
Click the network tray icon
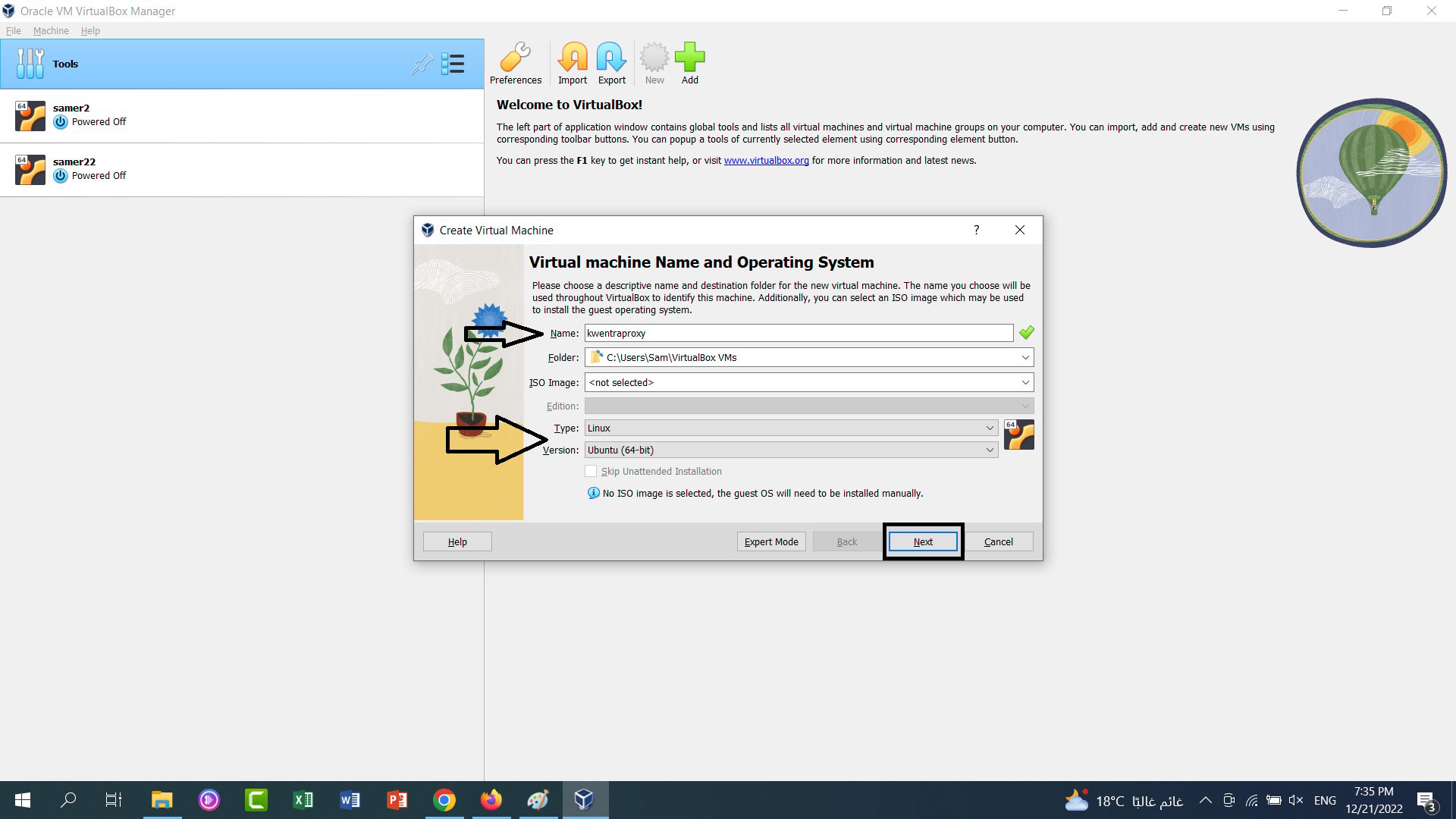pos(1252,800)
